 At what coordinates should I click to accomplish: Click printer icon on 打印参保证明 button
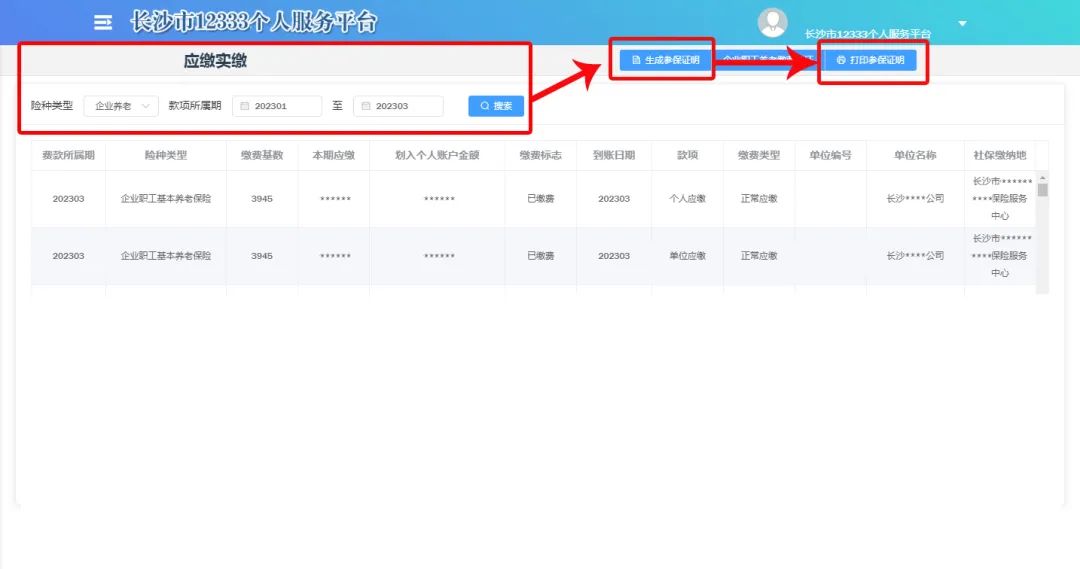(x=841, y=60)
